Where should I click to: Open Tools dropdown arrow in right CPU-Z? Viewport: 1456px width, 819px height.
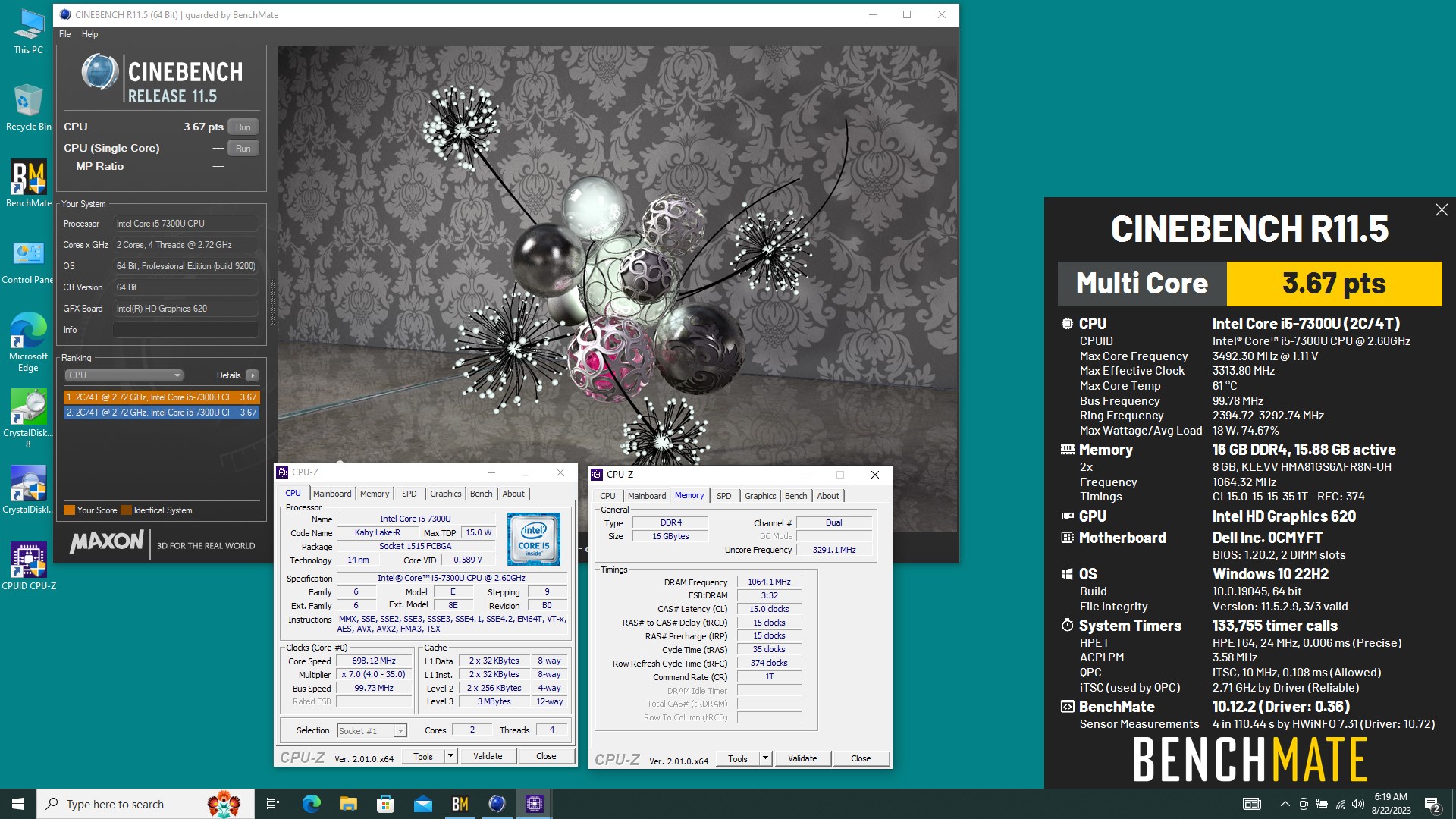(765, 759)
